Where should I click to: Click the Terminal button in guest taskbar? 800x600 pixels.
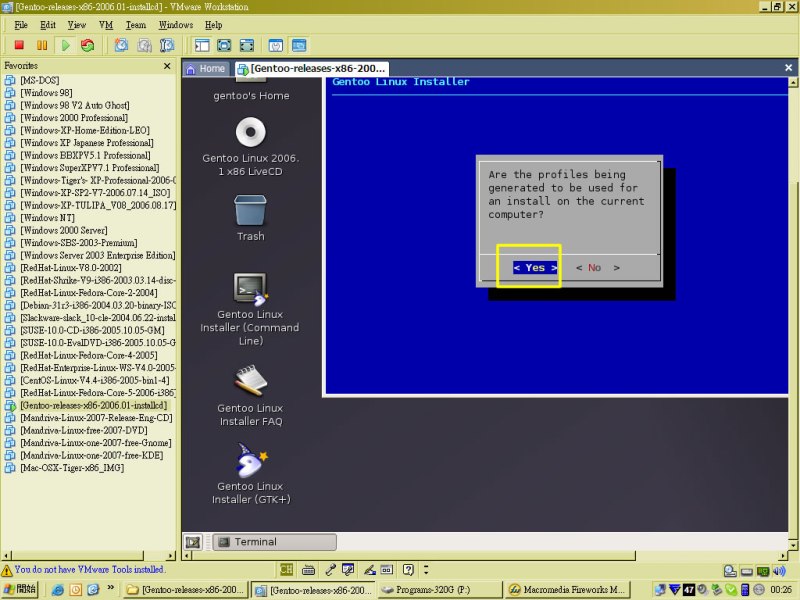point(254,542)
